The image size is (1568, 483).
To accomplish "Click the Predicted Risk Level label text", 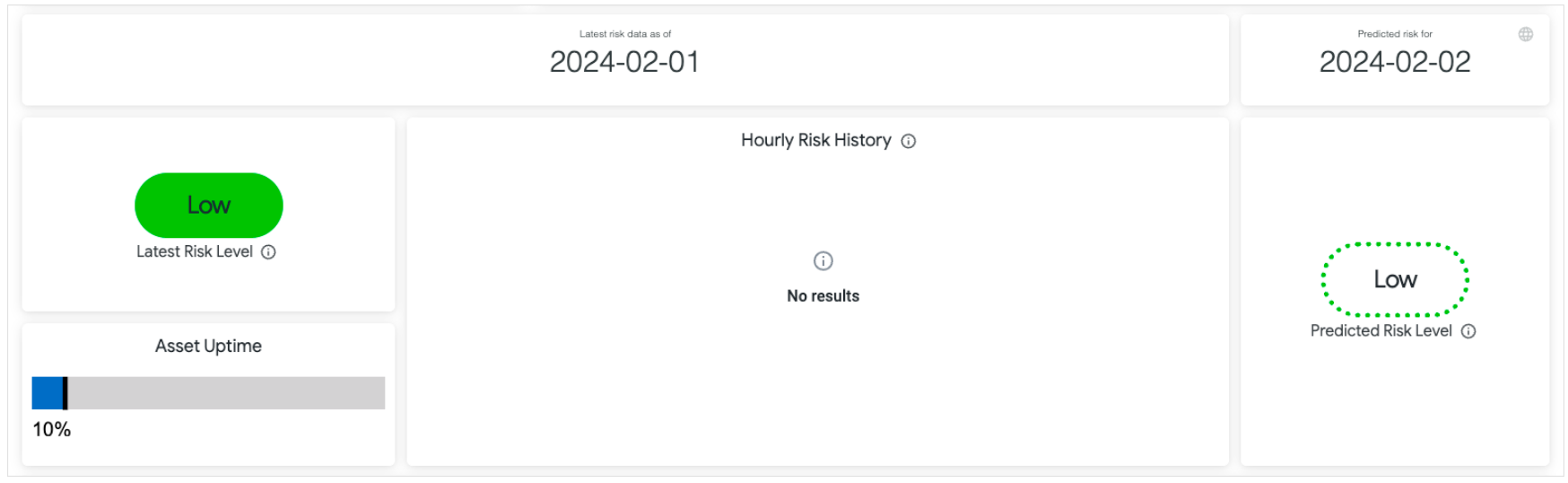I will click(x=1381, y=331).
